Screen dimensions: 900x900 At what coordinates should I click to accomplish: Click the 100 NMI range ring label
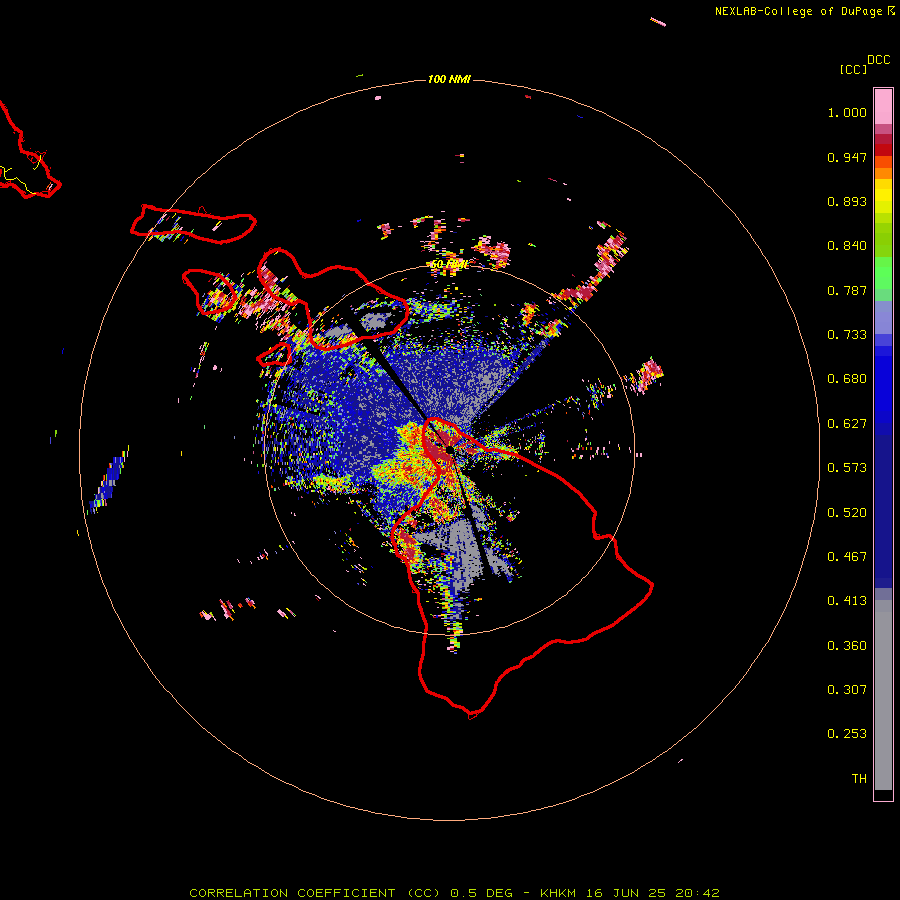(x=449, y=79)
